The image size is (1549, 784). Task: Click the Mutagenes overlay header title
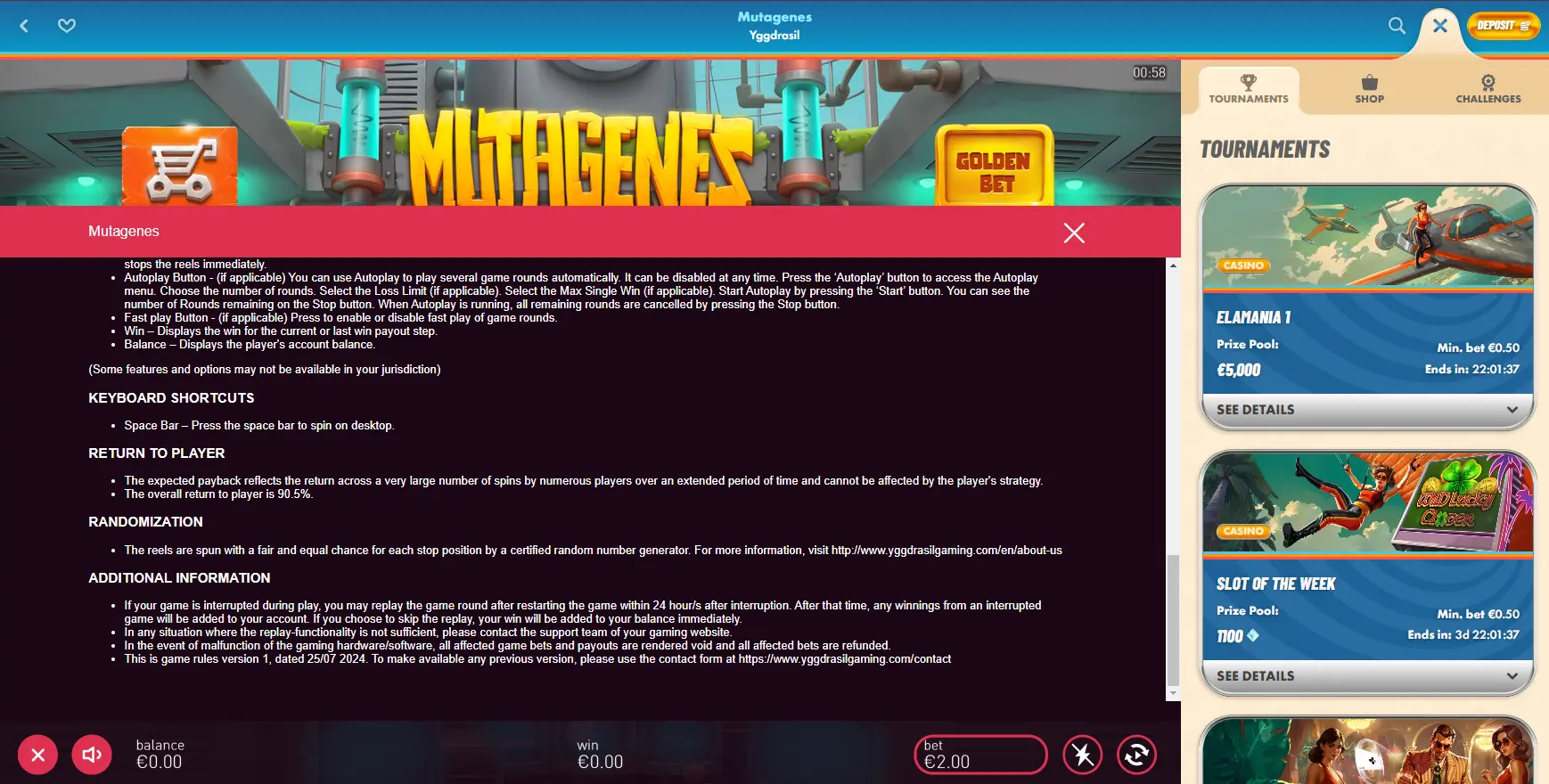coord(123,232)
